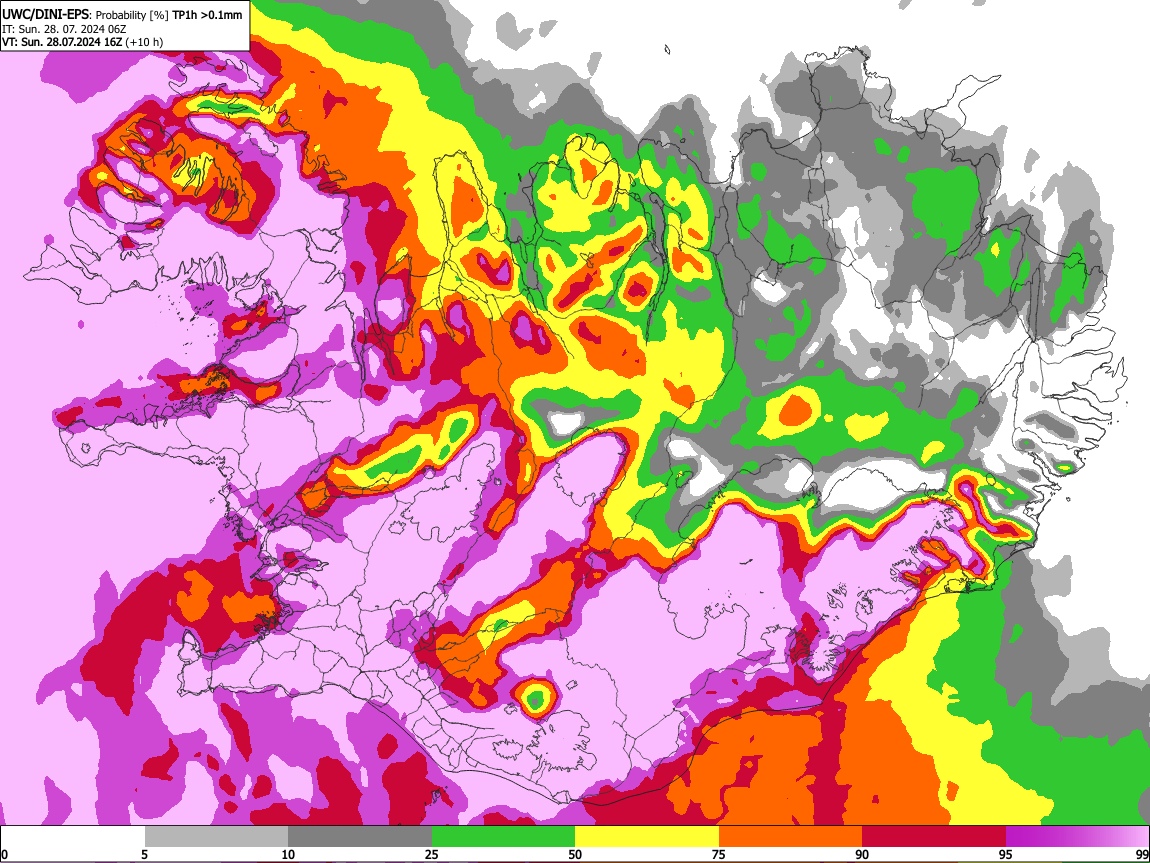The image size is (1150, 863).
Task: Click the legend value '90'
Action: click(862, 854)
